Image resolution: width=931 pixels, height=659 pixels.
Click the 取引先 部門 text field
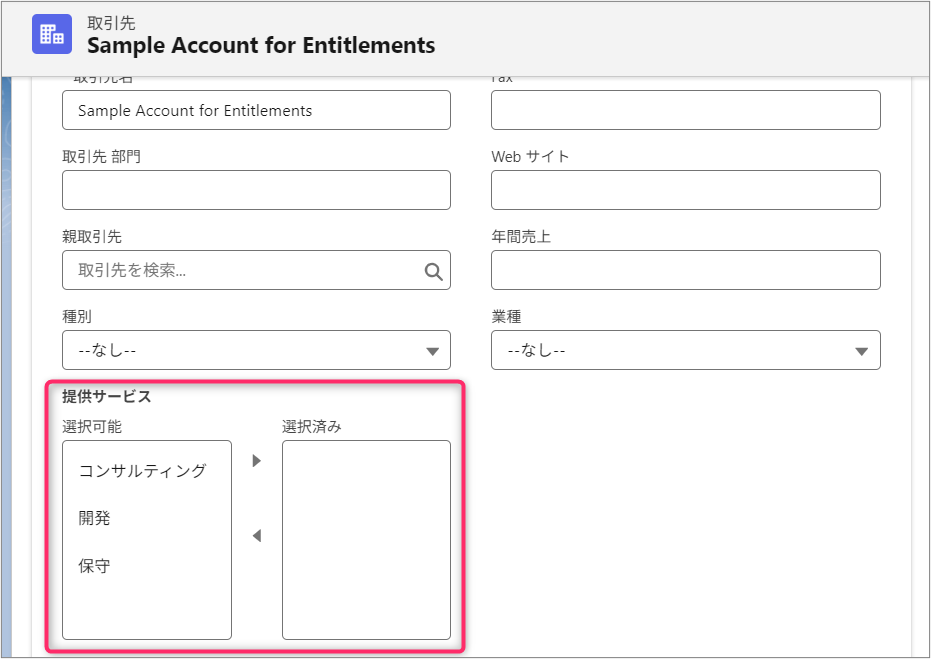[256, 190]
